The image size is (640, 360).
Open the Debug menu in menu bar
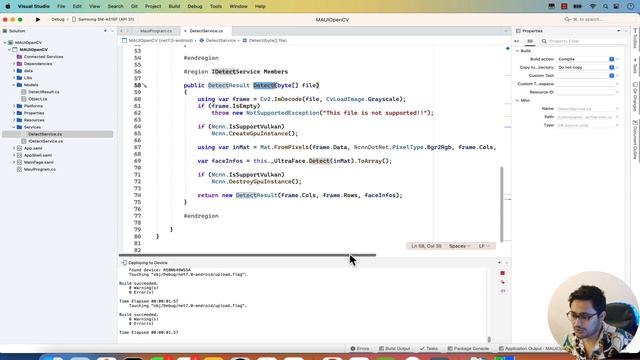pos(195,6)
